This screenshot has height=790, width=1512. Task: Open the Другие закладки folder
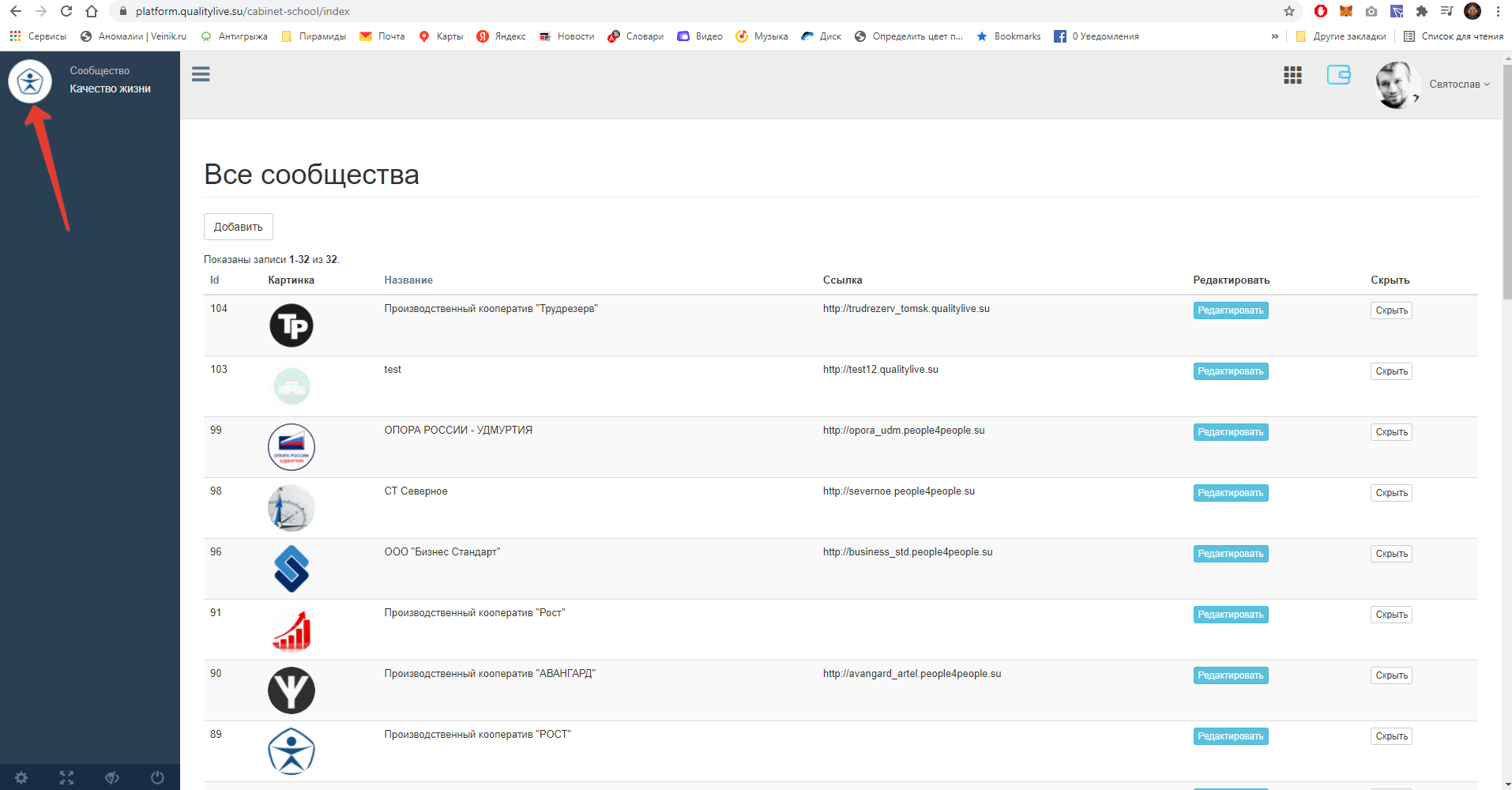point(1341,36)
